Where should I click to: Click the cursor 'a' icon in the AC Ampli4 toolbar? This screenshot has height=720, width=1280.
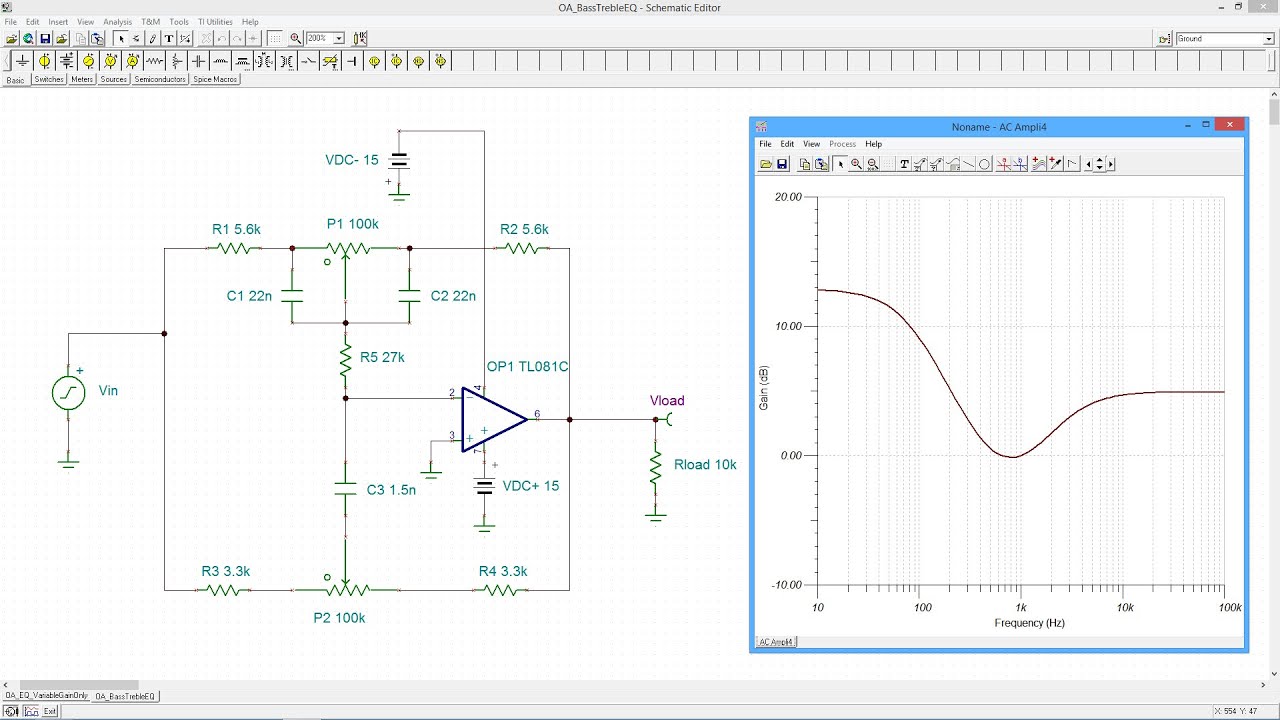1004,164
